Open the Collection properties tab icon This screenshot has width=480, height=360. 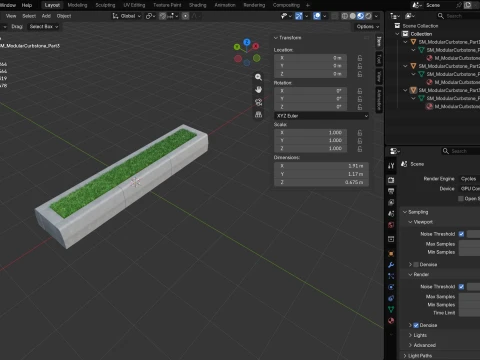[x=391, y=239]
